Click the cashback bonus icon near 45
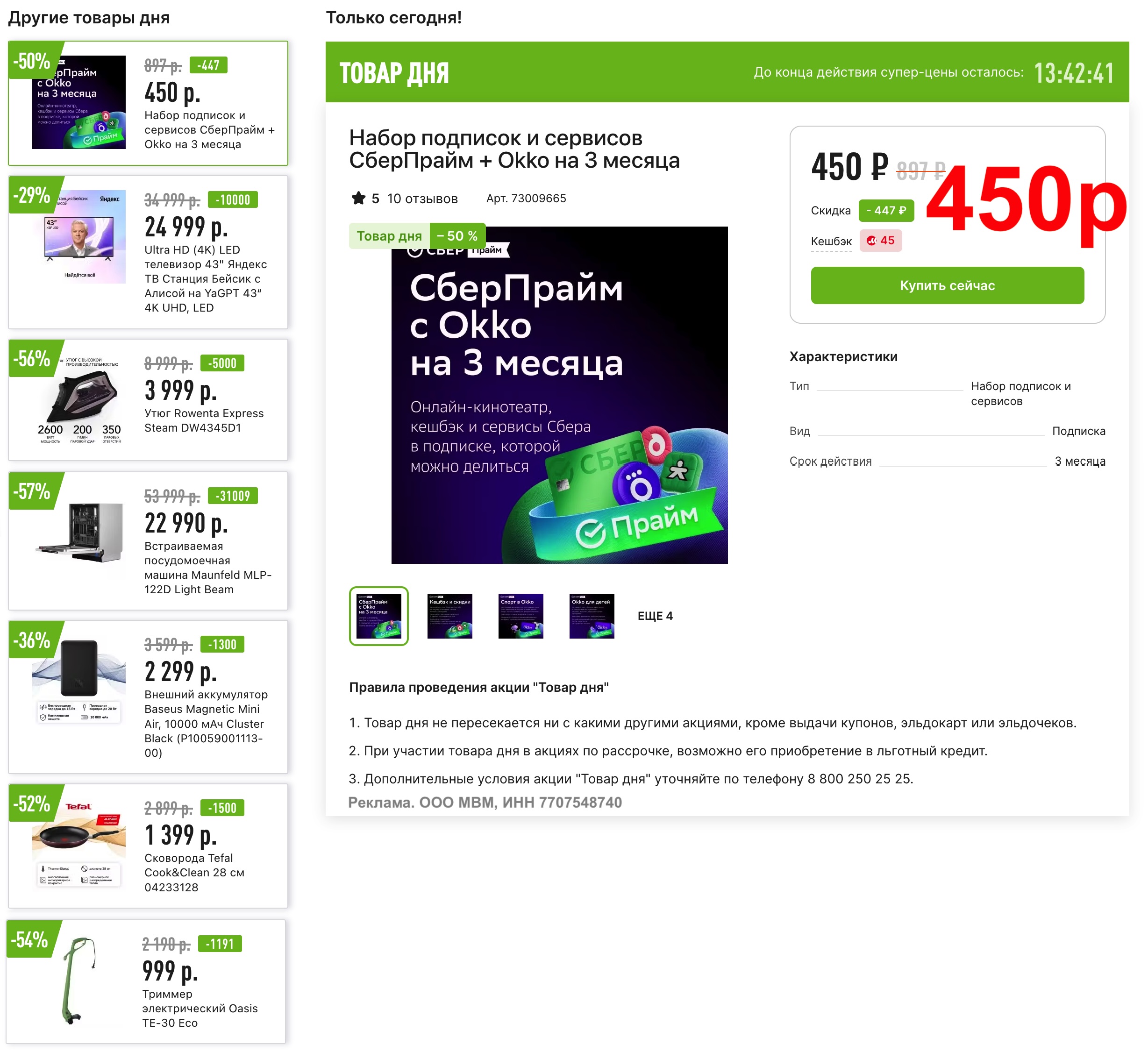This screenshot has width=1148, height=1052. 871,241
